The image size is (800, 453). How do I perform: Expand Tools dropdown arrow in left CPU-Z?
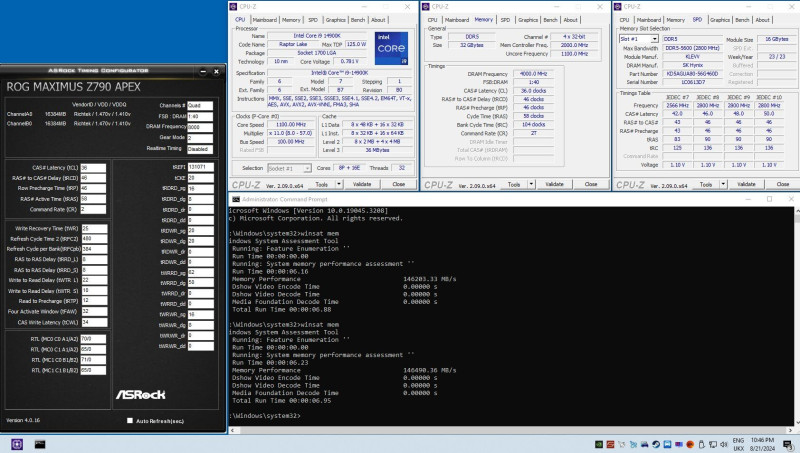pos(339,184)
